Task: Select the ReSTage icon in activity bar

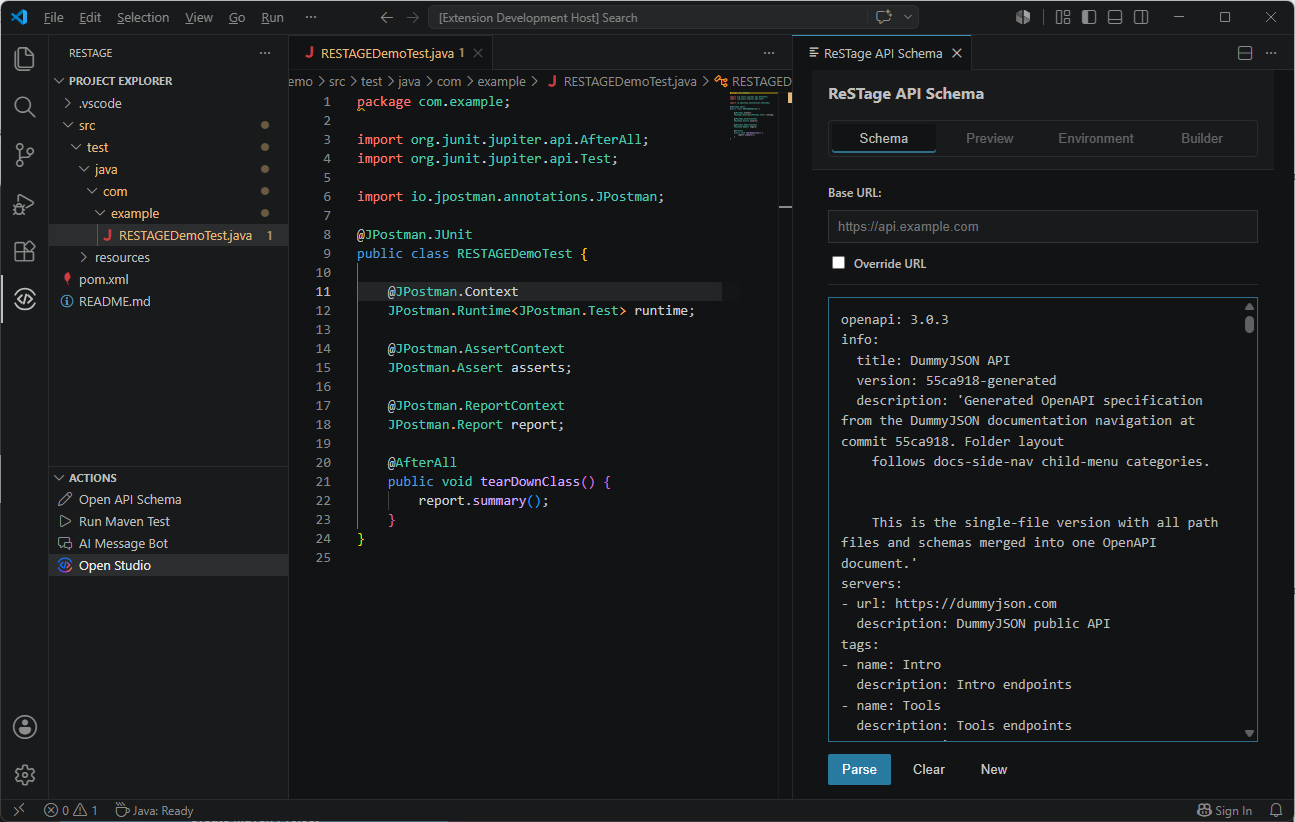Action: [x=24, y=299]
